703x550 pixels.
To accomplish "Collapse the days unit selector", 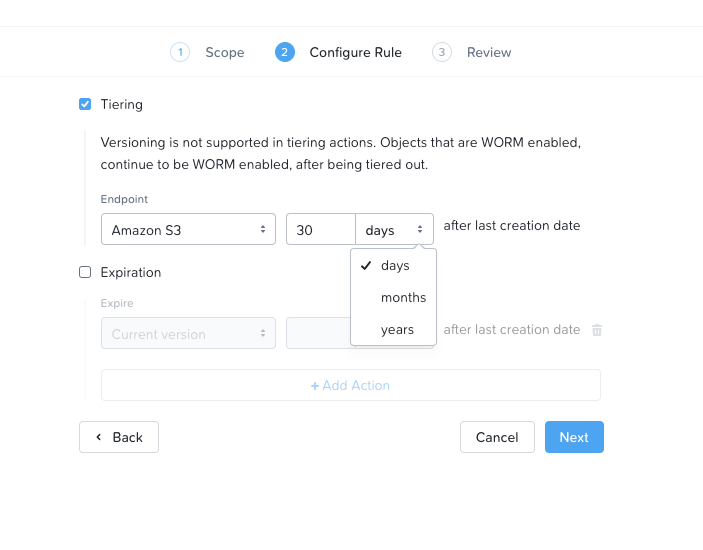I will click(x=395, y=229).
